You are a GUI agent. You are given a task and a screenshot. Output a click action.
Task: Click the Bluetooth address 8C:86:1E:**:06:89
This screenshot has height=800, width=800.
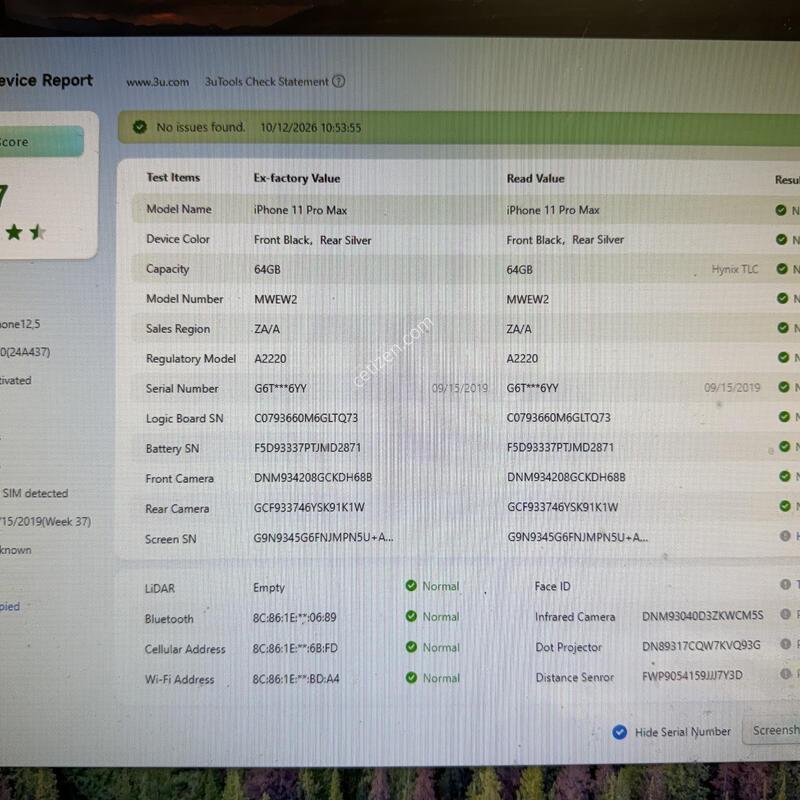point(294,617)
